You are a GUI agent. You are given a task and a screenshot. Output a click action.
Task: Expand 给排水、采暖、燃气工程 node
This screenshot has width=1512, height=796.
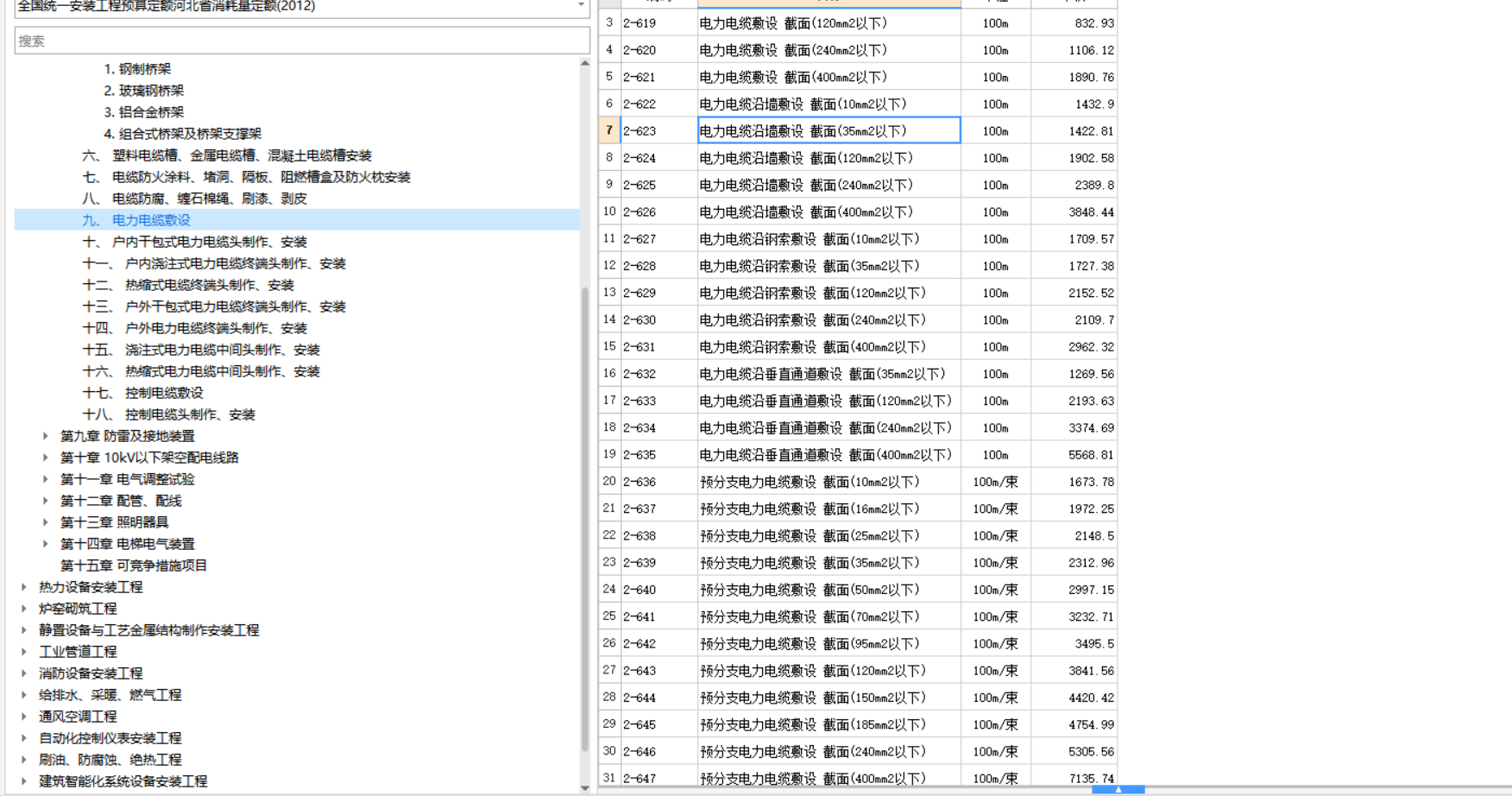24,695
